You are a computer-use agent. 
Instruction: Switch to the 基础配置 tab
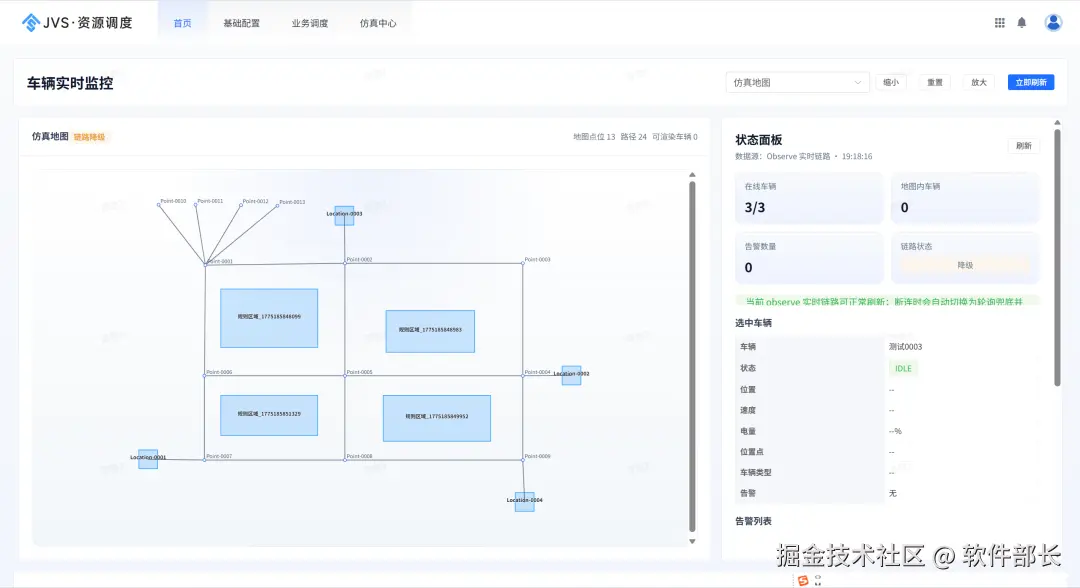coord(241,21)
